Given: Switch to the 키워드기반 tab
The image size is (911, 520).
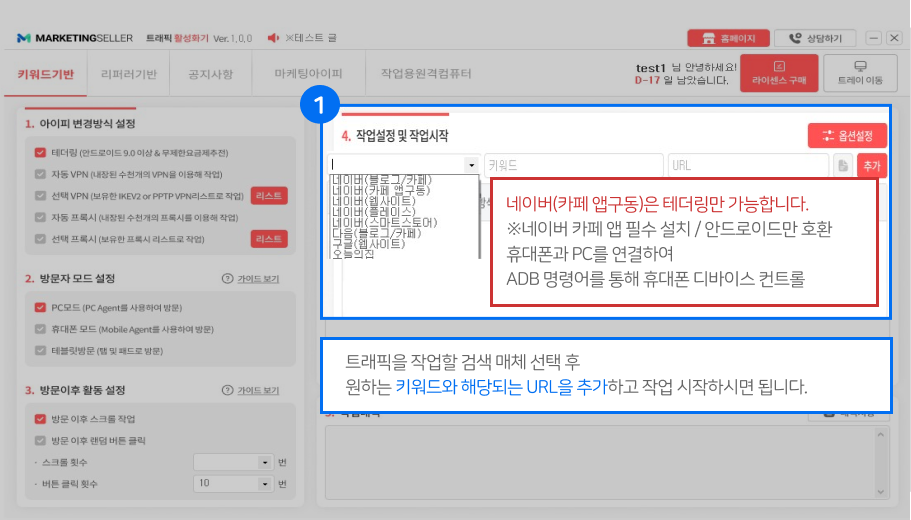Looking at the screenshot, I should point(45,74).
